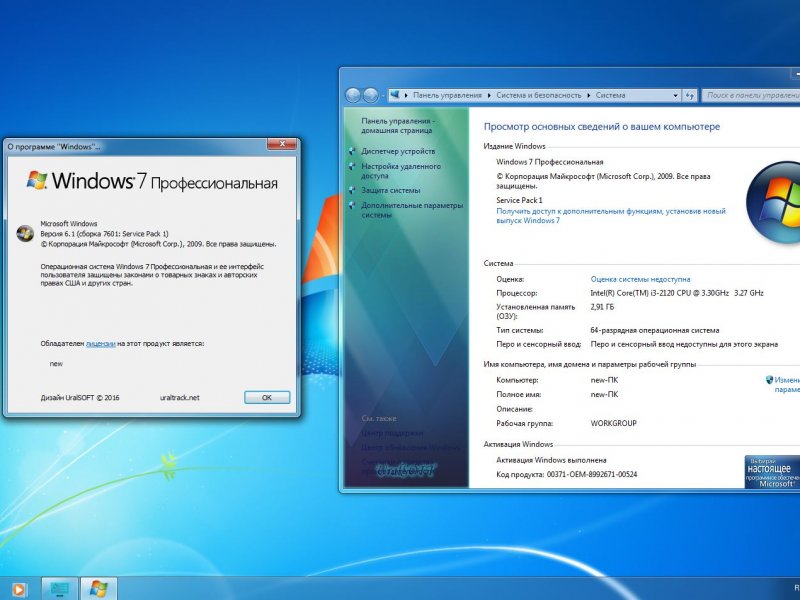Open the Windows flag taskbar button
The image size is (800, 600).
pyautogui.click(x=99, y=589)
